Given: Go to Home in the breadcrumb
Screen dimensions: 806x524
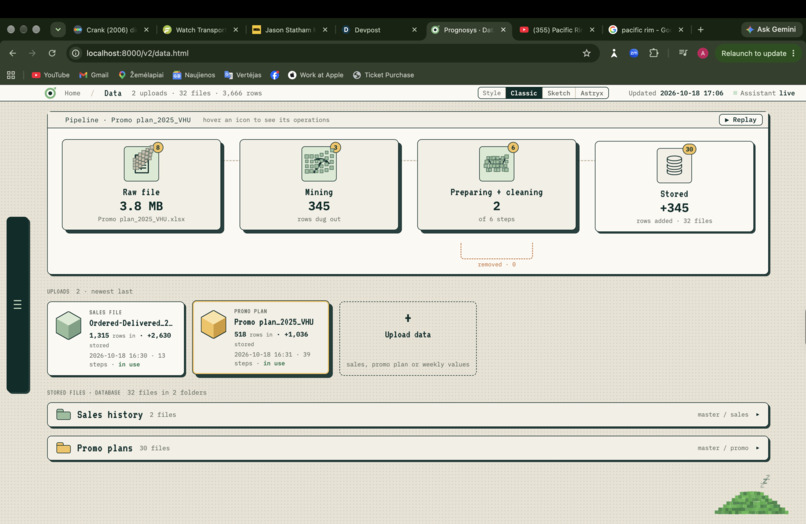Looking at the screenshot, I should point(72,93).
